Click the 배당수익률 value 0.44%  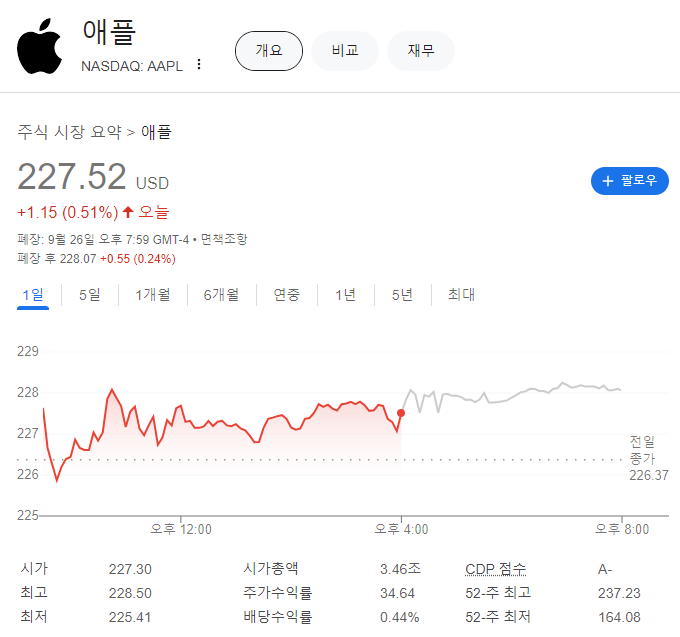tap(399, 617)
